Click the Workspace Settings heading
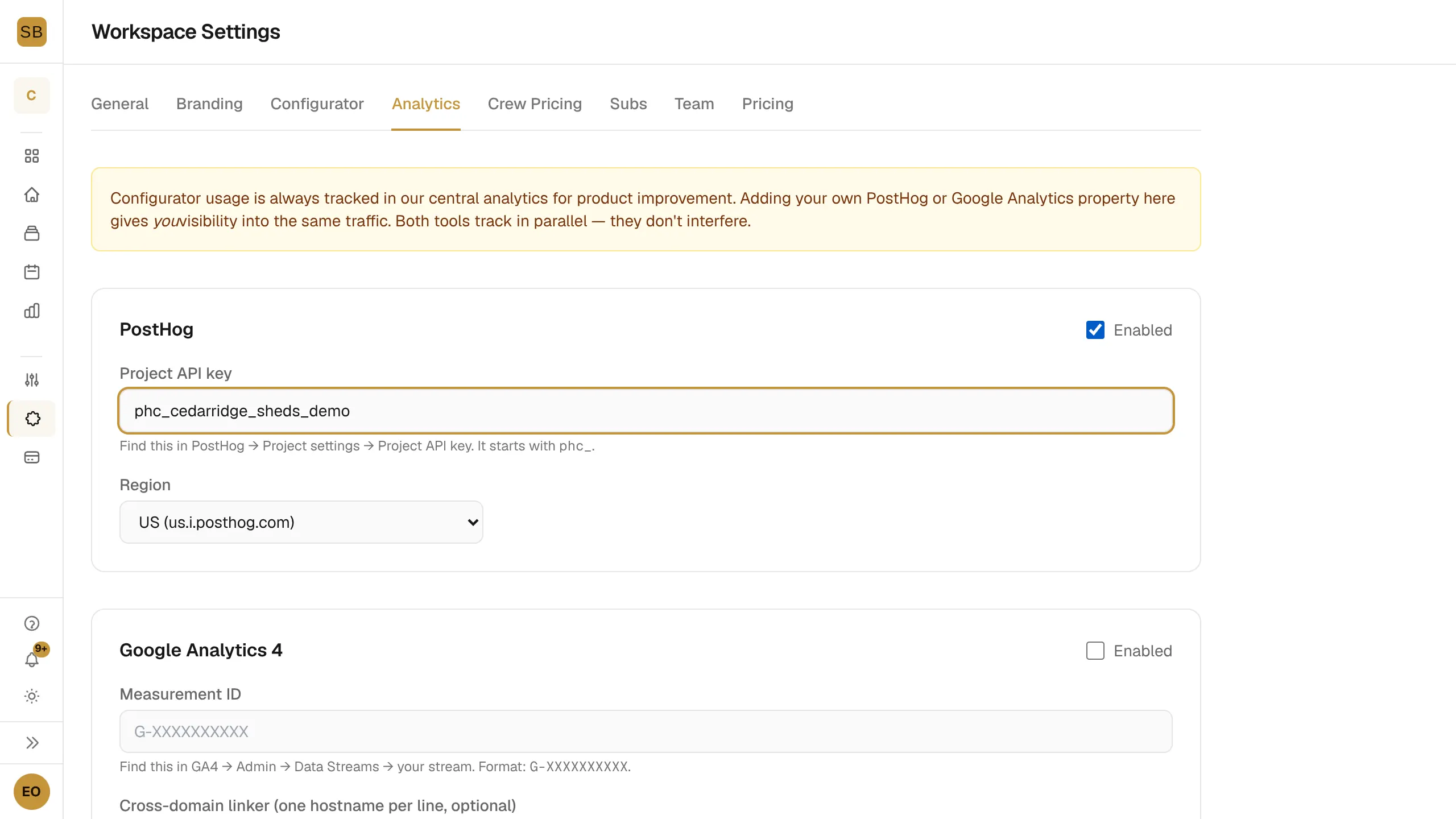 coord(186,32)
